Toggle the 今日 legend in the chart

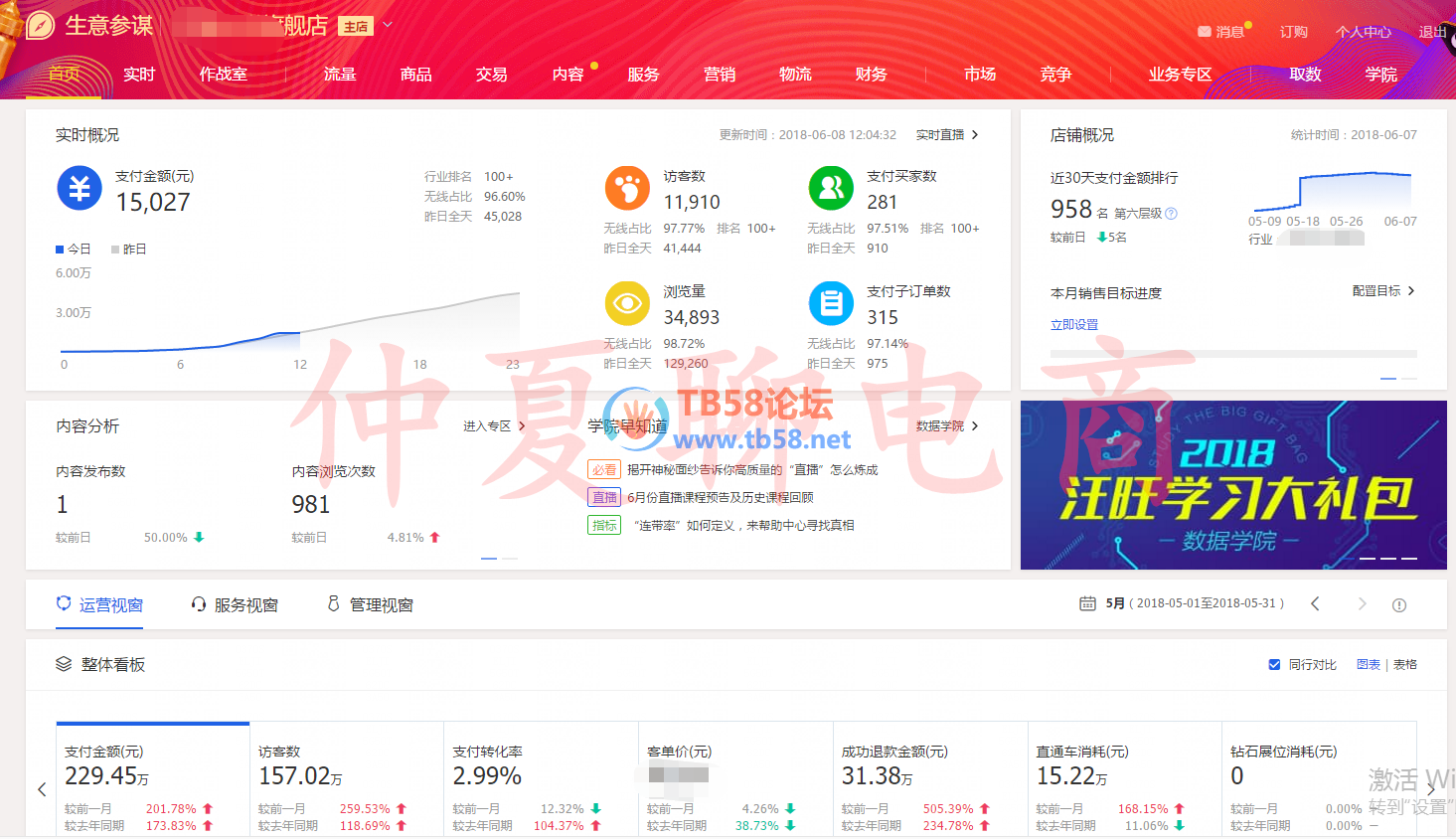[x=74, y=250]
